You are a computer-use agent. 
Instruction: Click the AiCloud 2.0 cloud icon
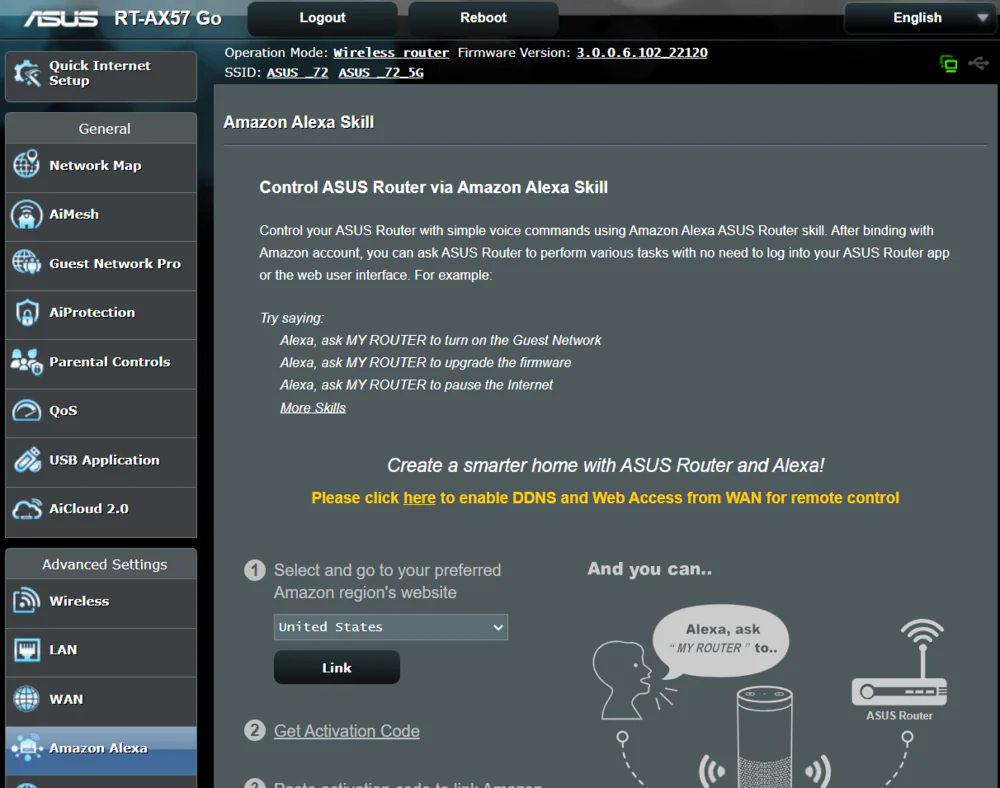[27, 509]
